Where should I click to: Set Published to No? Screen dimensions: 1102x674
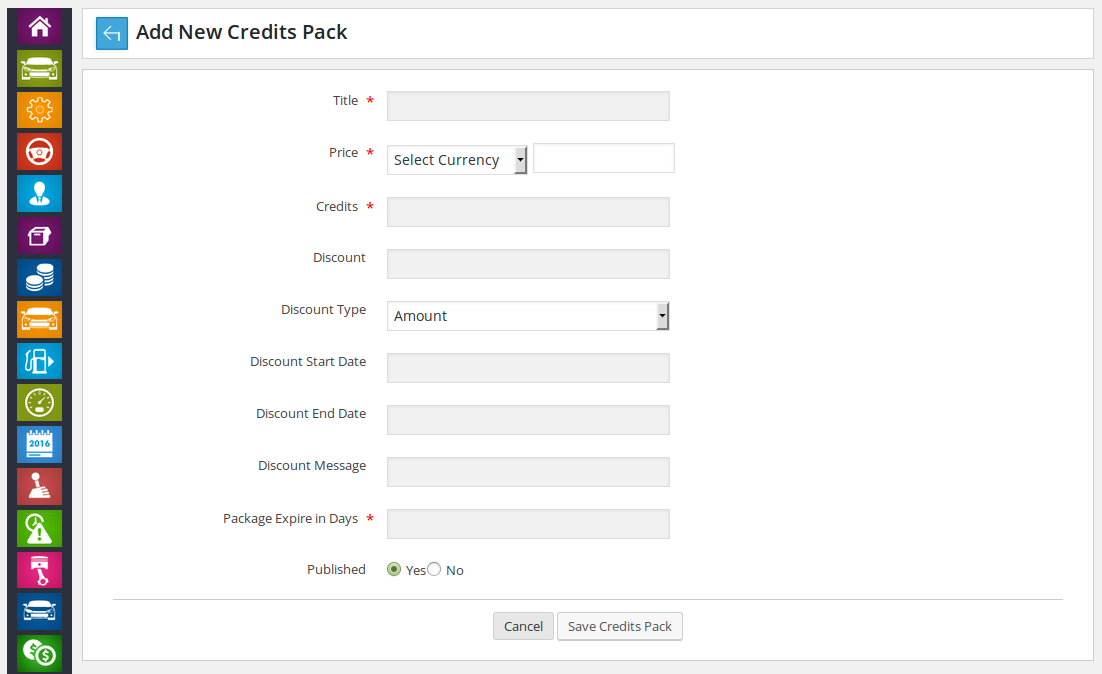tap(434, 569)
